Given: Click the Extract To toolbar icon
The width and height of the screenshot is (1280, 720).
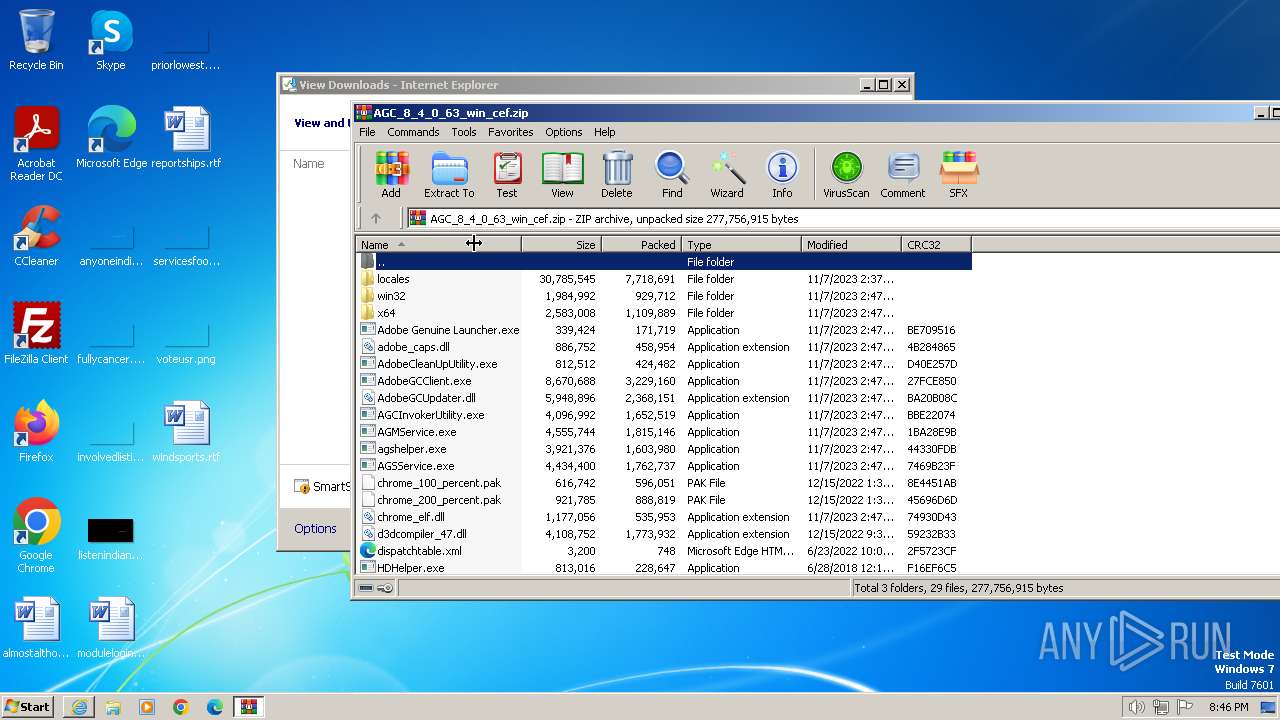Looking at the screenshot, I should click(449, 175).
